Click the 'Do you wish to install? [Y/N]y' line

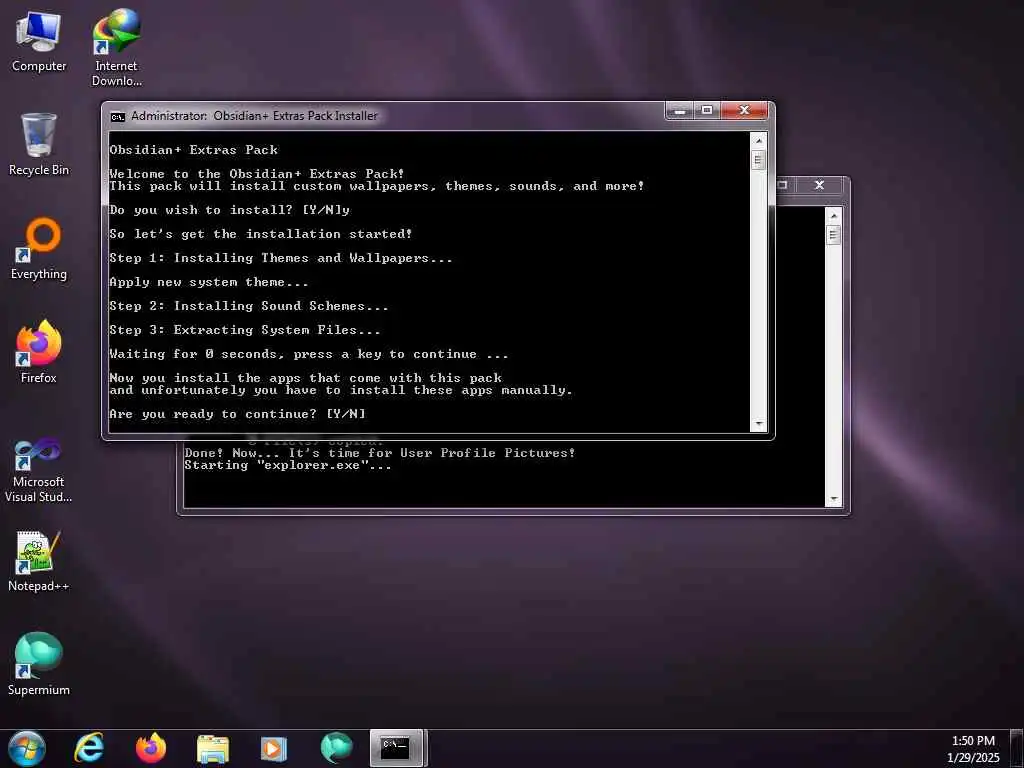[x=229, y=210]
